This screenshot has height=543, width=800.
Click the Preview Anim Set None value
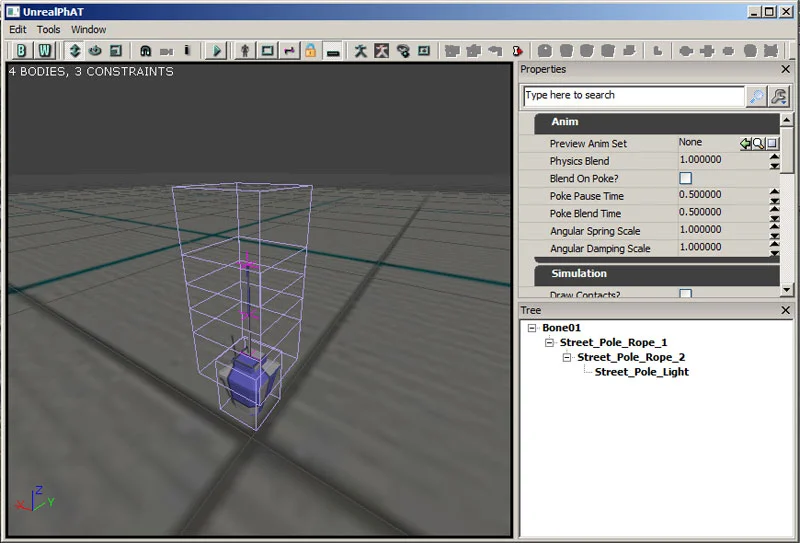coord(690,142)
